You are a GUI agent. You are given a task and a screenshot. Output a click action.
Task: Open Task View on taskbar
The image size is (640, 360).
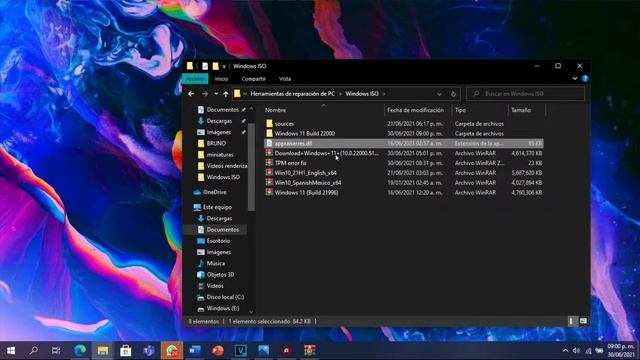56,350
